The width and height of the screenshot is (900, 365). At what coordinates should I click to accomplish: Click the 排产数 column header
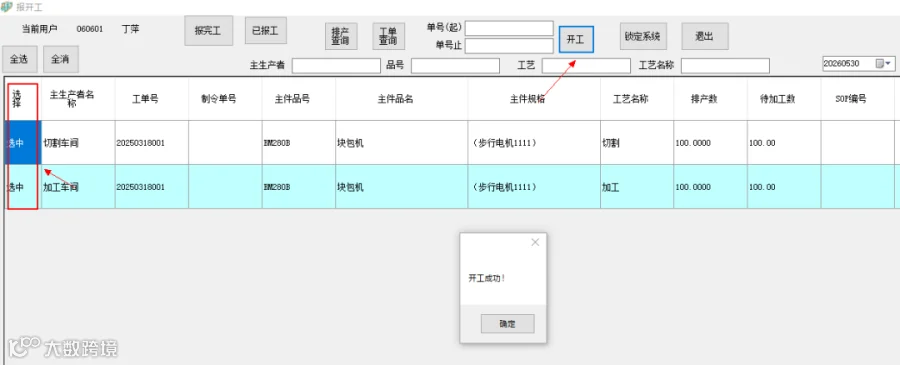pyautogui.click(x=711, y=99)
